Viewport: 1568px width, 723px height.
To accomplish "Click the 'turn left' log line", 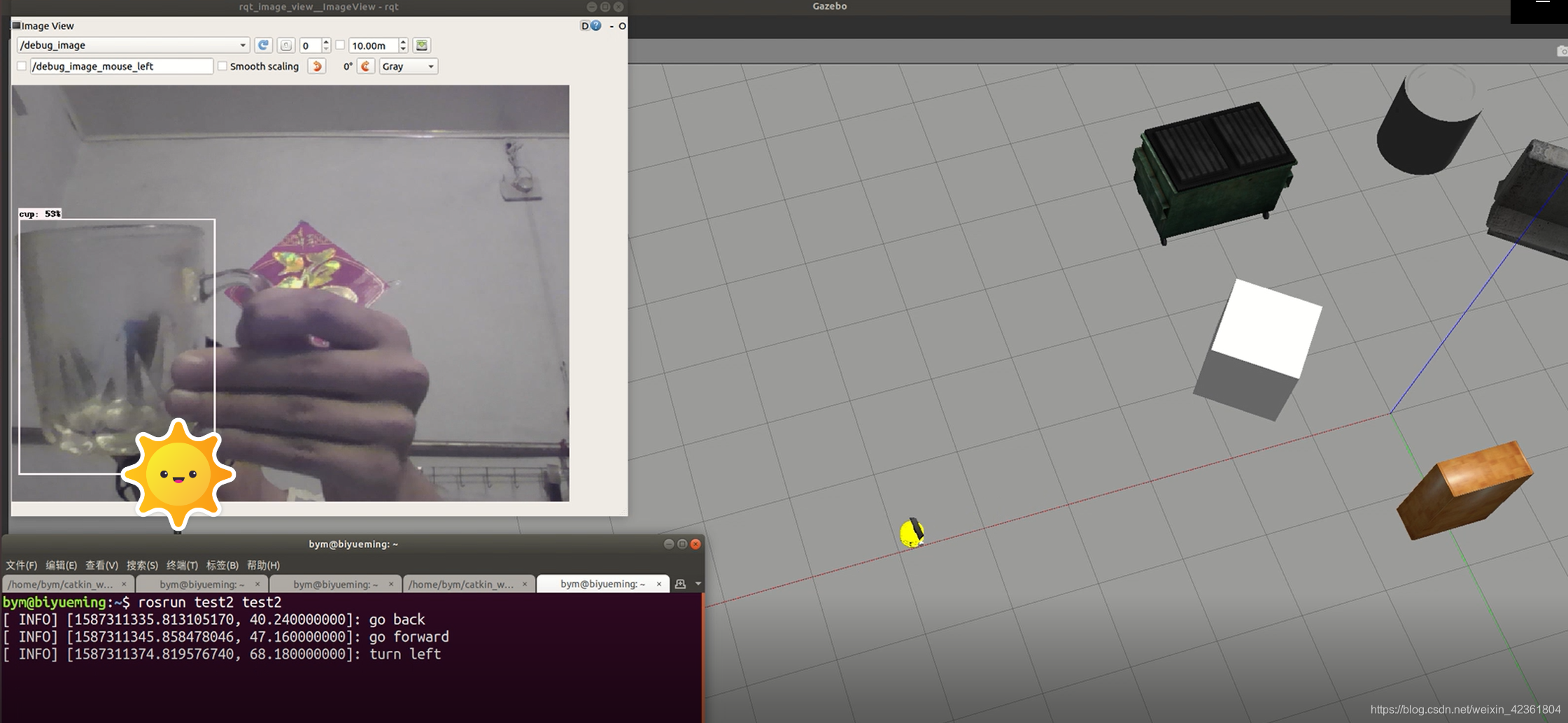I will 222,654.
